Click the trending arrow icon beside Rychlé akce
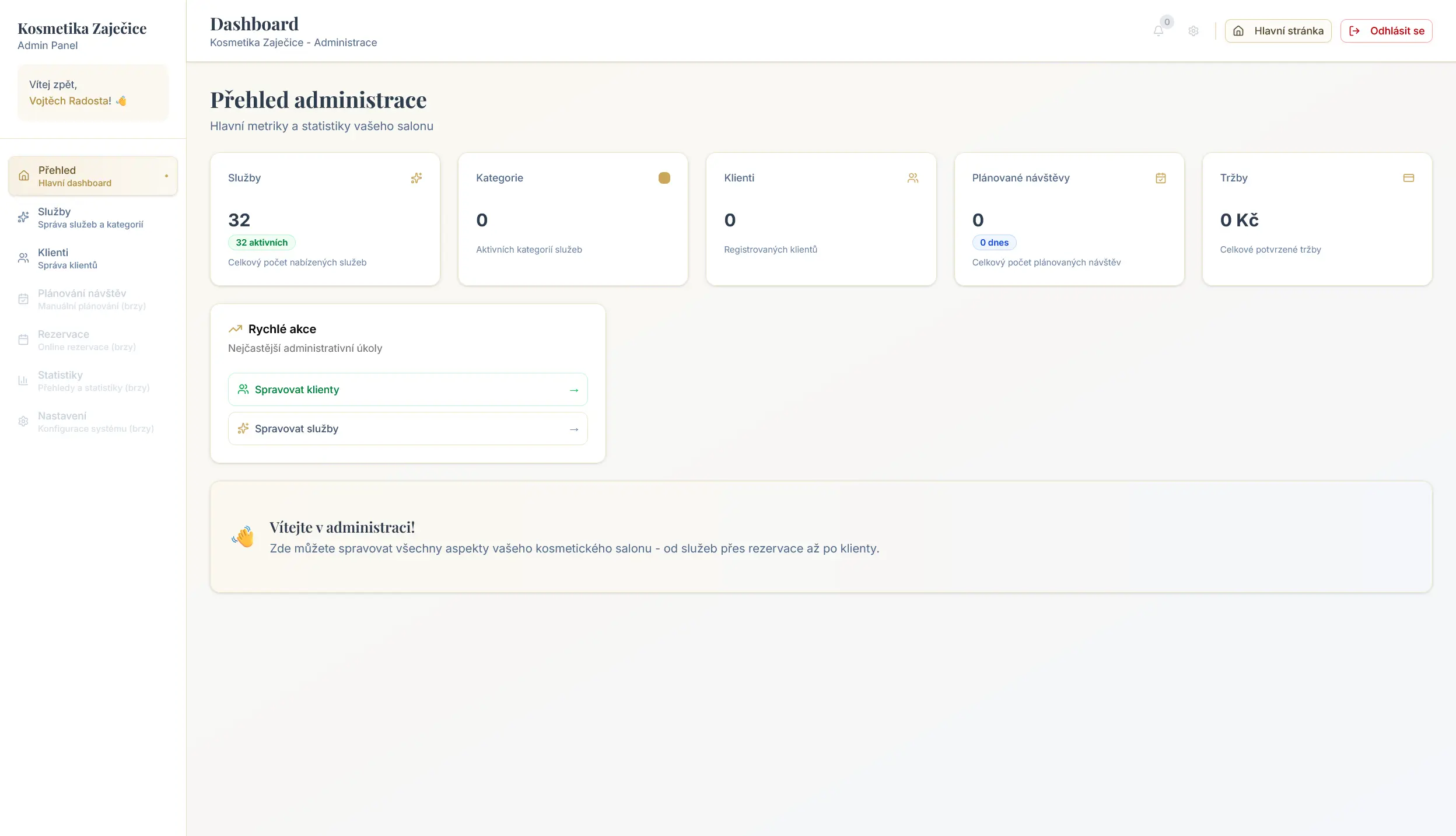1456x836 pixels. 235,329
